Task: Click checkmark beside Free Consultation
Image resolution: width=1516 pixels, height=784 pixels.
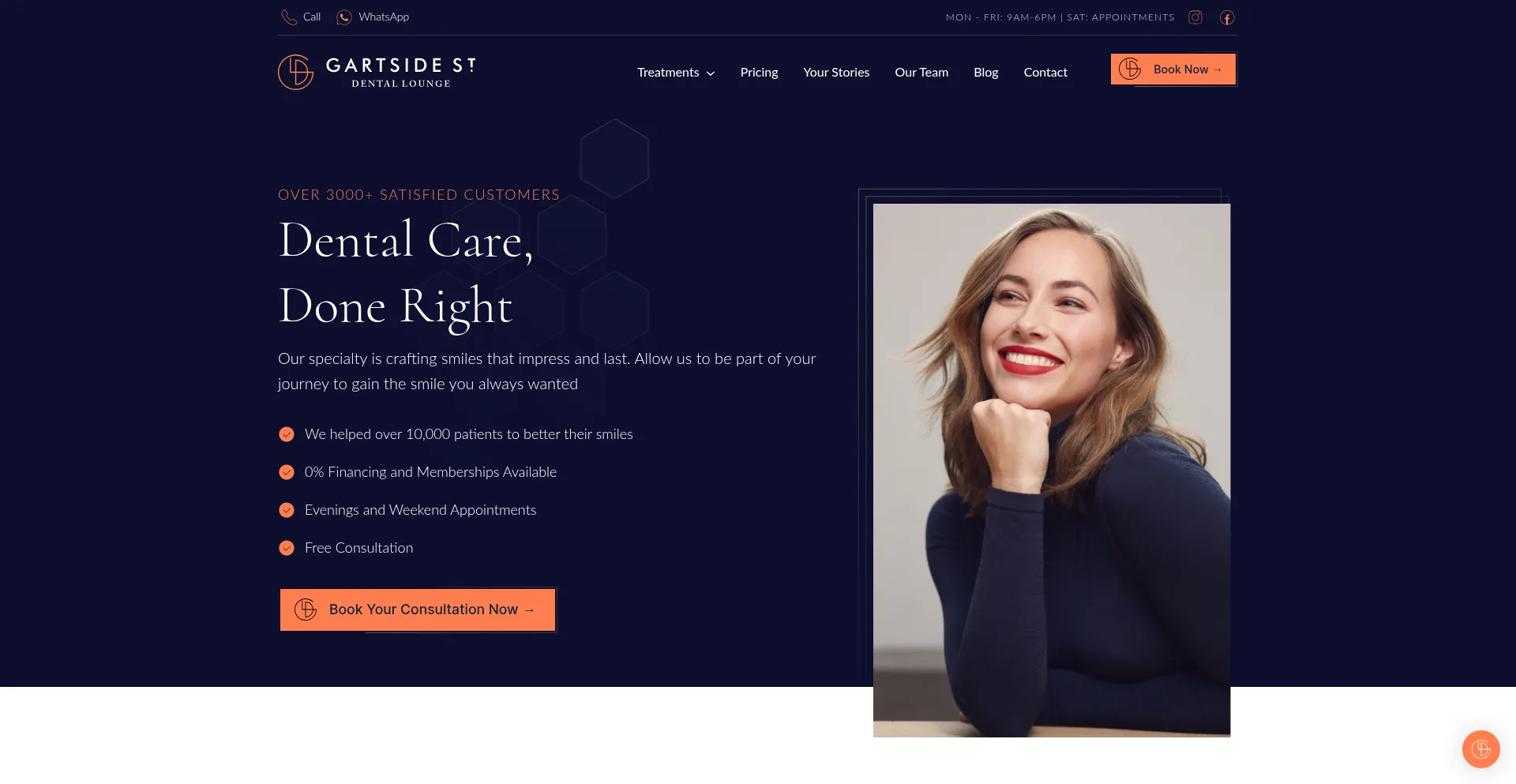Action: [287, 548]
